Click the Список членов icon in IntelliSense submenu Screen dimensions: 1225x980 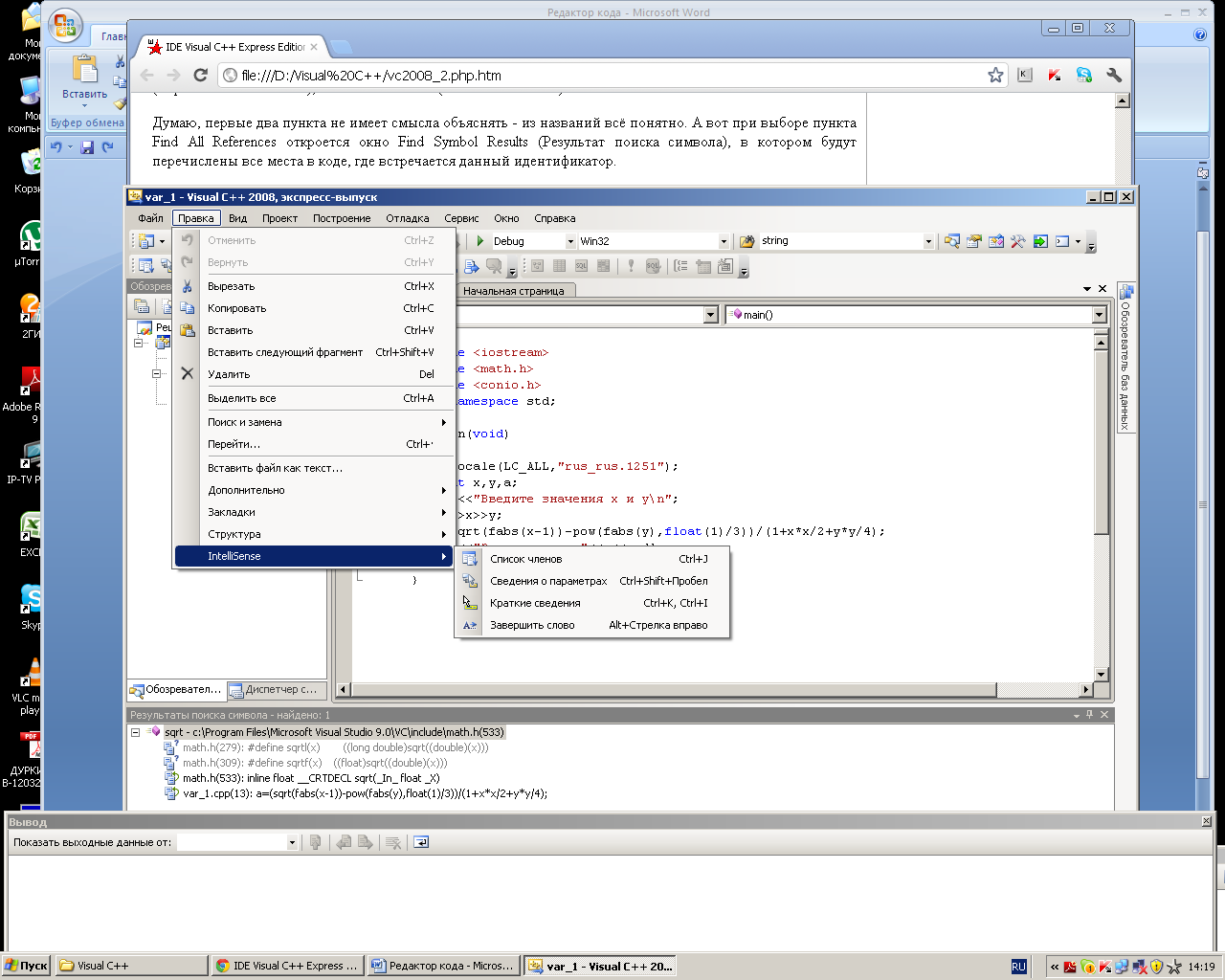point(470,559)
